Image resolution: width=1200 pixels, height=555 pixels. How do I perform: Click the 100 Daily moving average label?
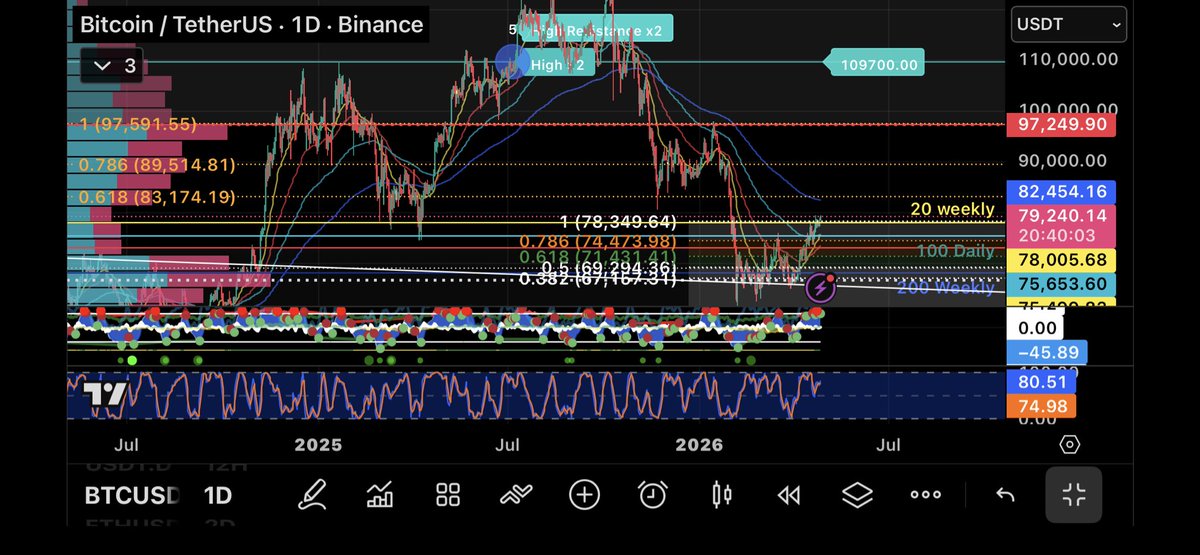point(955,251)
